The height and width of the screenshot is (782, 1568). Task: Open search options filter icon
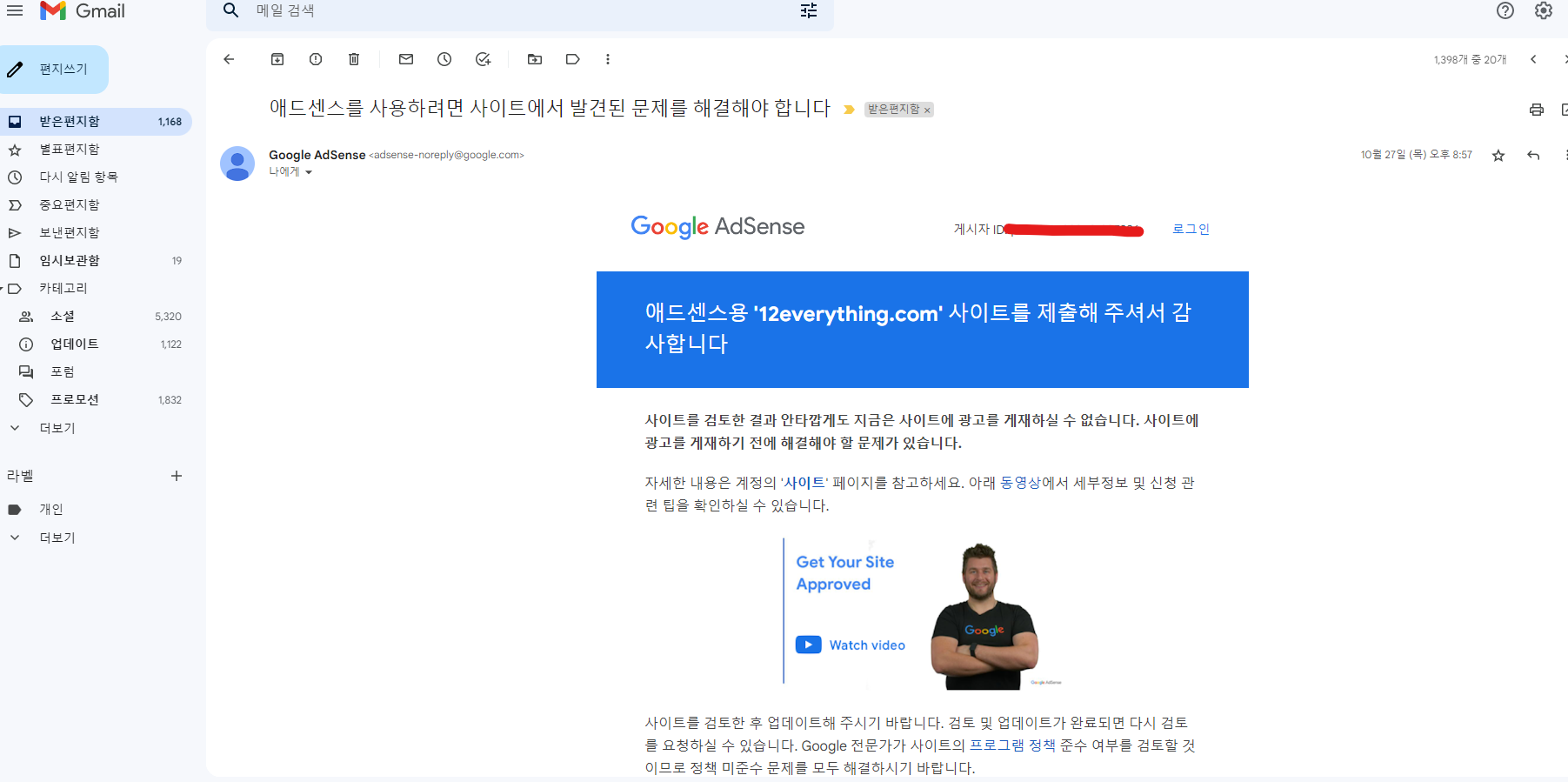(x=809, y=10)
